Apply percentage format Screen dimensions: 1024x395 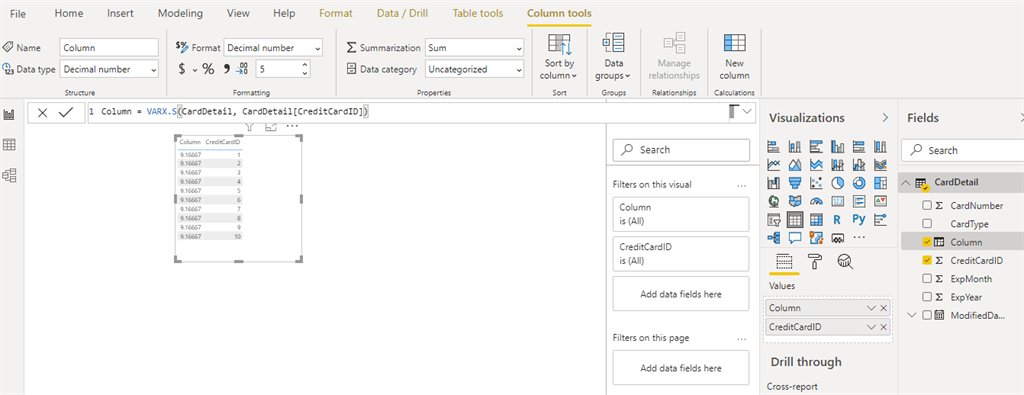point(208,69)
